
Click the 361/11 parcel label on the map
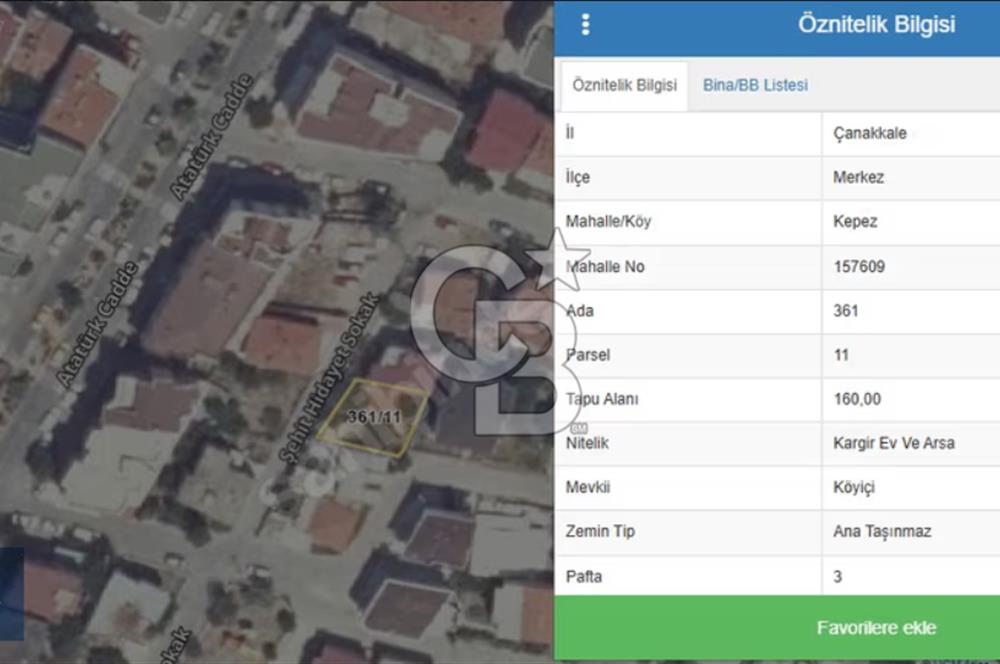[x=374, y=417]
